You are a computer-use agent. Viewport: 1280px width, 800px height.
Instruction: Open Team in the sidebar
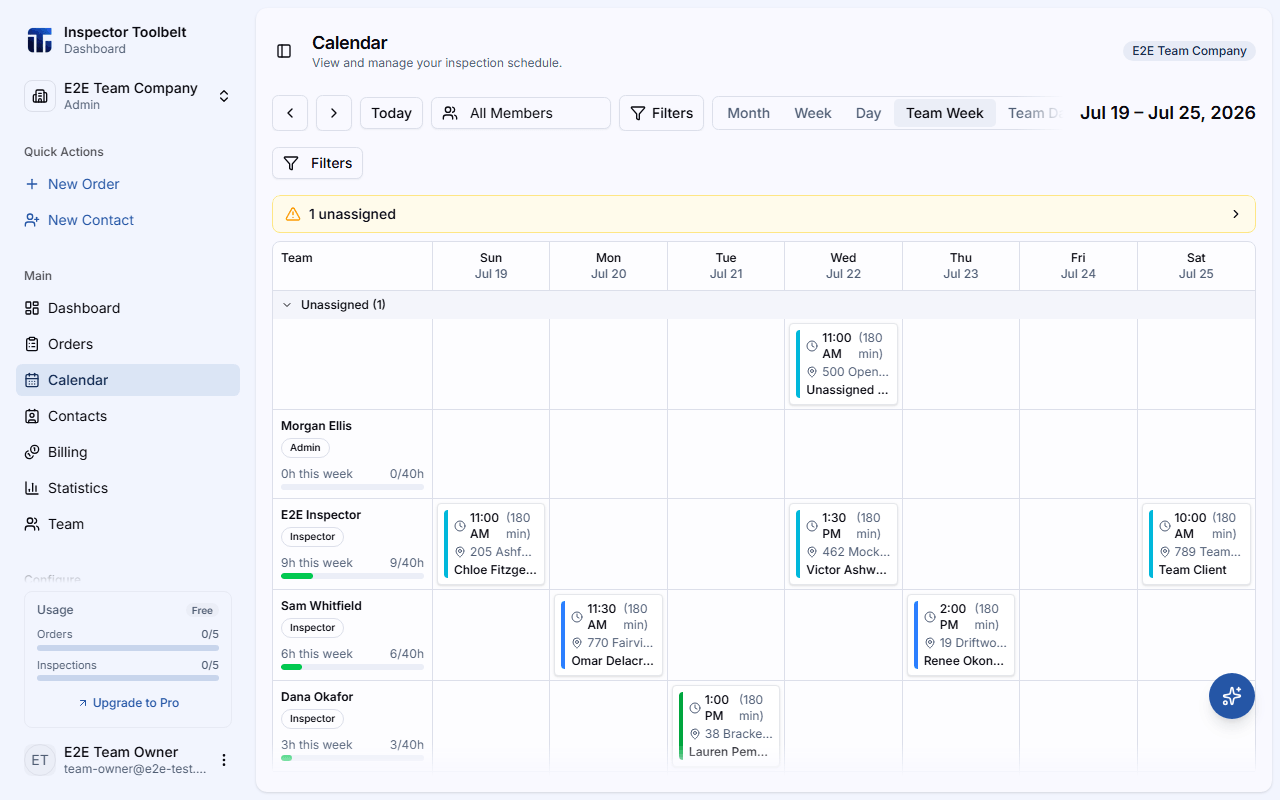click(128, 524)
